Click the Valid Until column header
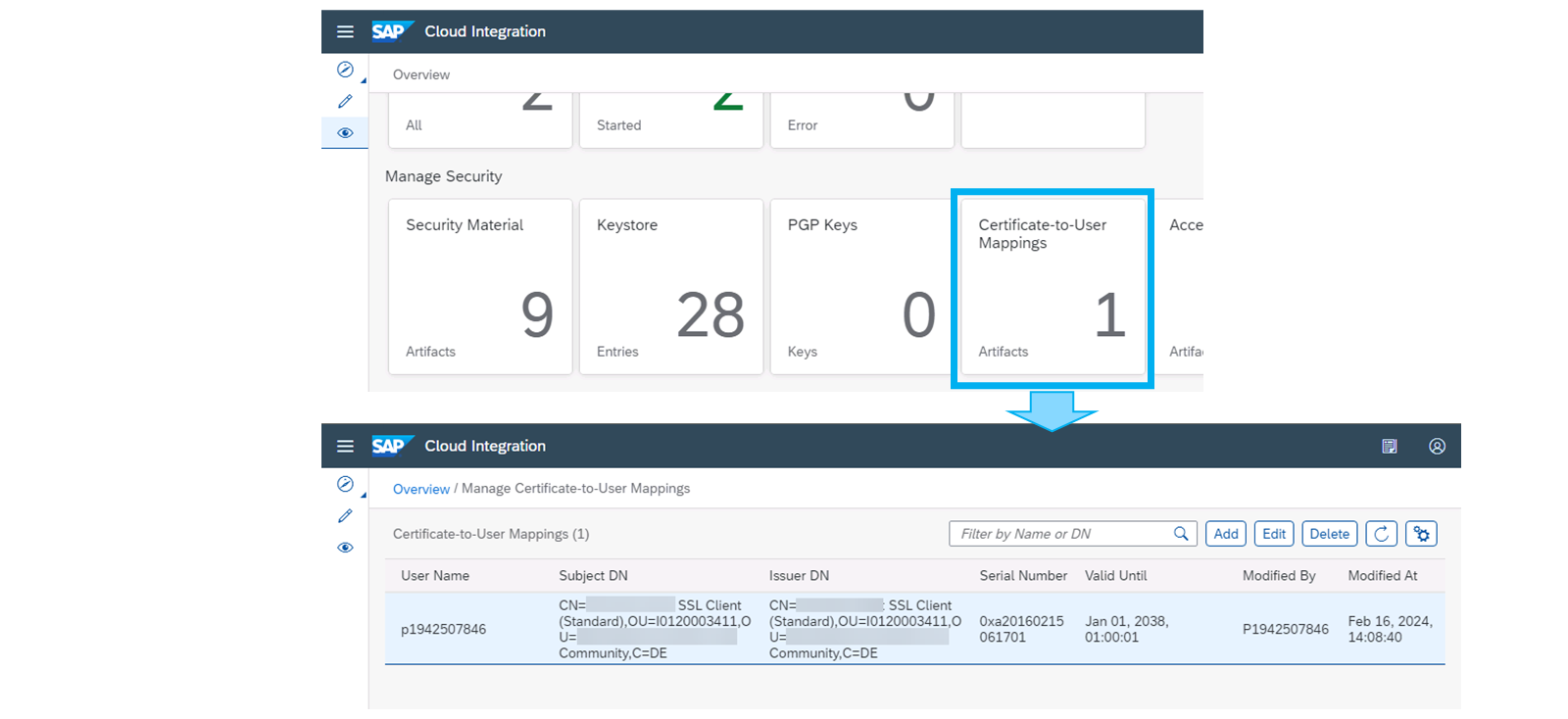The height and width of the screenshot is (719, 1568). [1115, 576]
